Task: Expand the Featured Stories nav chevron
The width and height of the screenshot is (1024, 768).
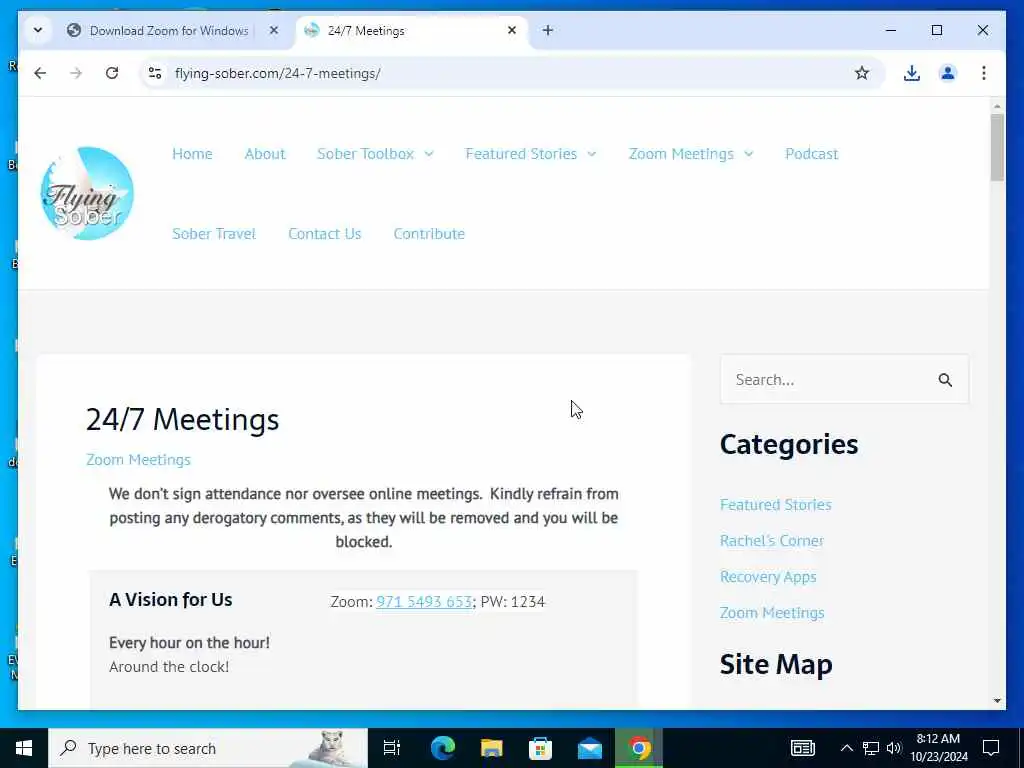Action: (x=592, y=154)
